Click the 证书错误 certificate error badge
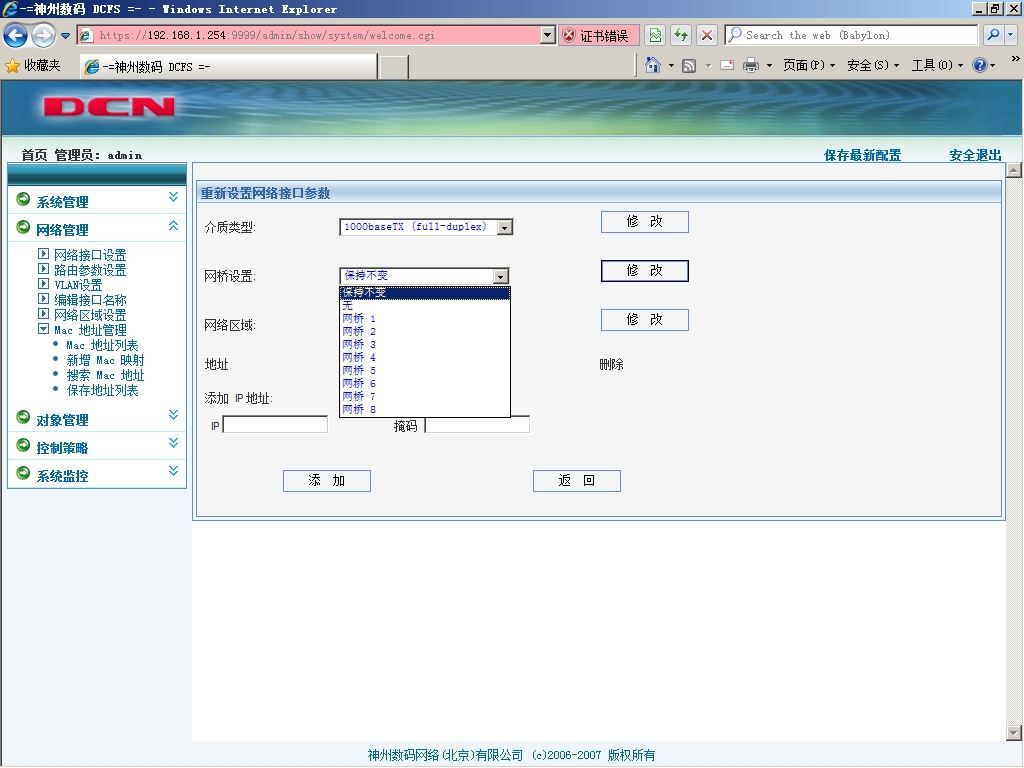Image resolution: width=1024 pixels, height=768 pixels. point(598,35)
